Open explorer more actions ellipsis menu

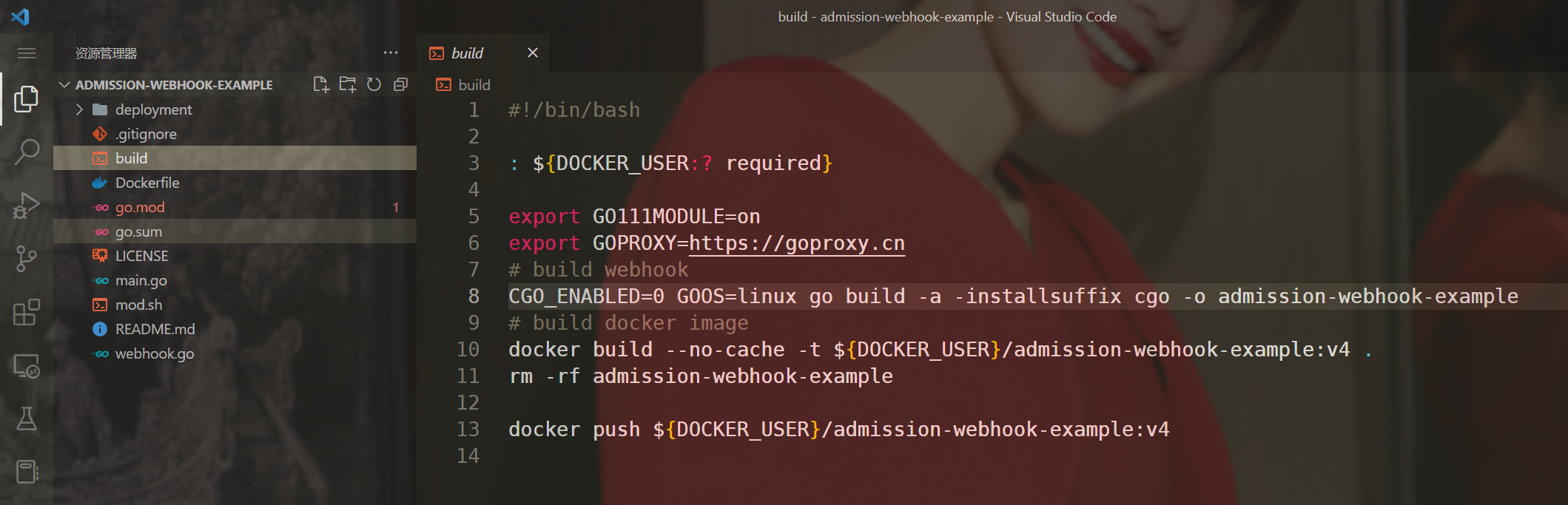click(x=391, y=53)
